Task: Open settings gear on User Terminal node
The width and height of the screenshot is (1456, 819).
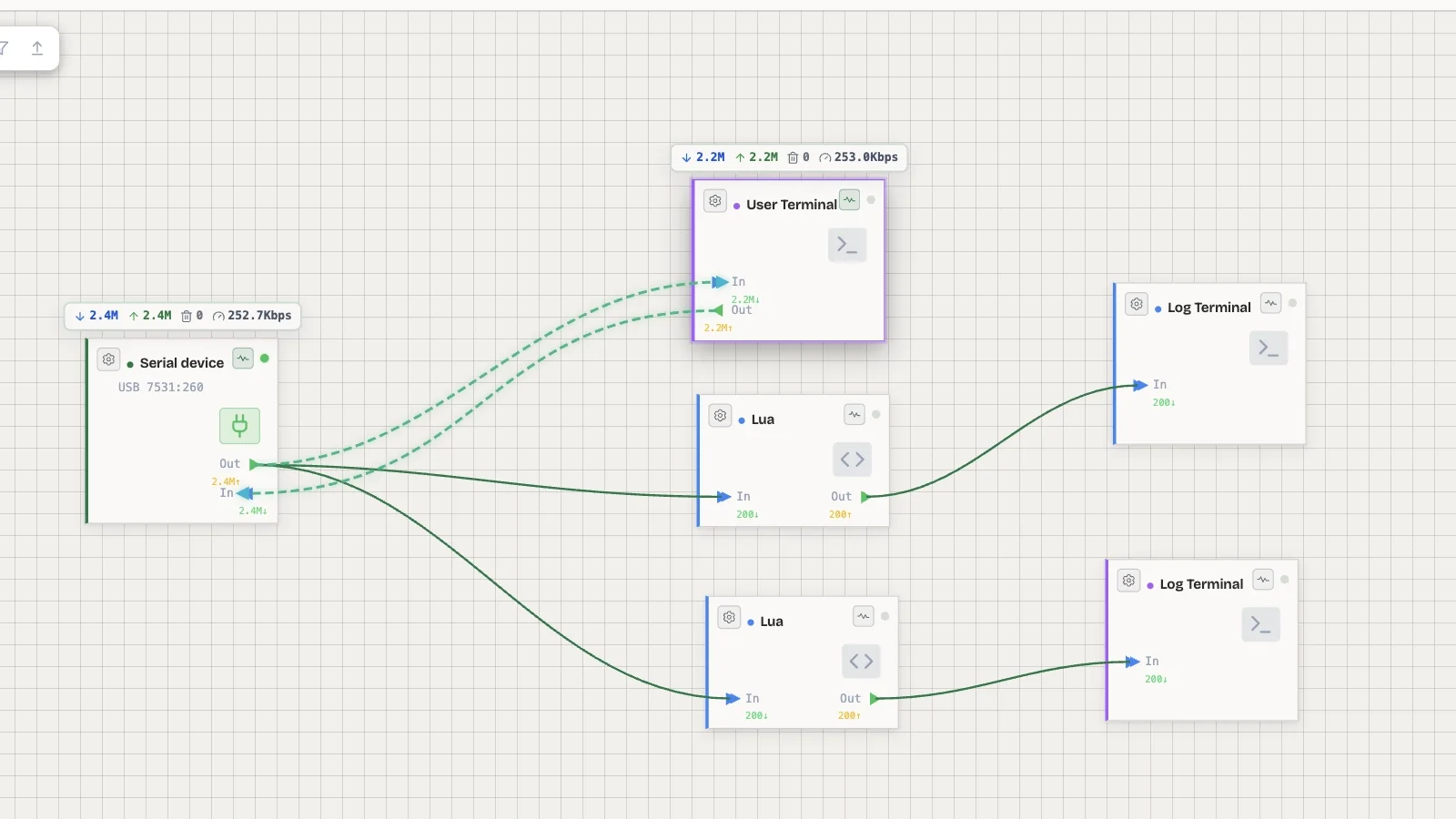Action: [x=715, y=200]
